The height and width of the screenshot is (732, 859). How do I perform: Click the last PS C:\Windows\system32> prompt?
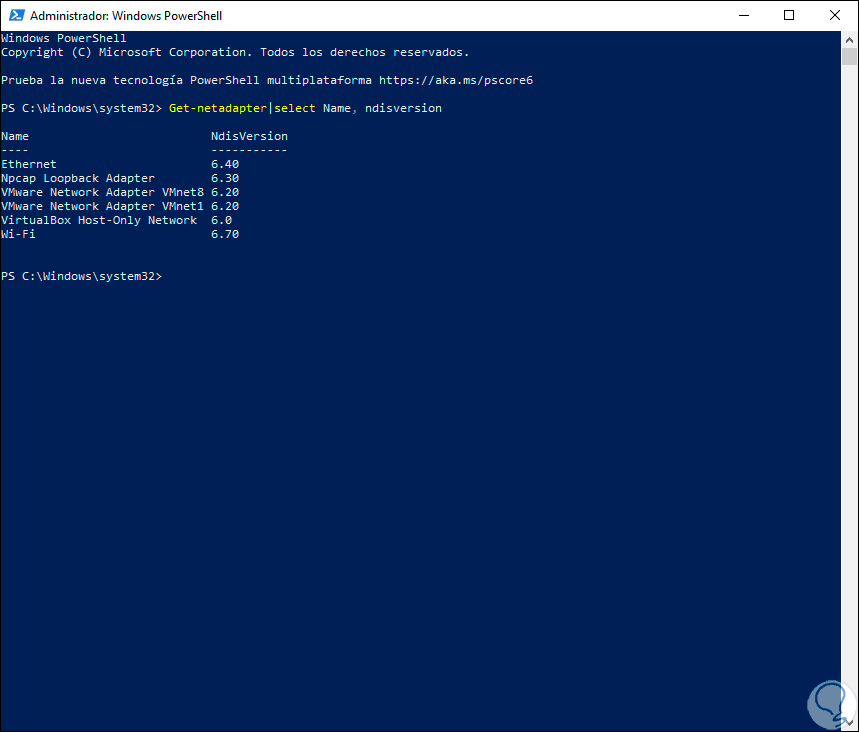pos(82,276)
